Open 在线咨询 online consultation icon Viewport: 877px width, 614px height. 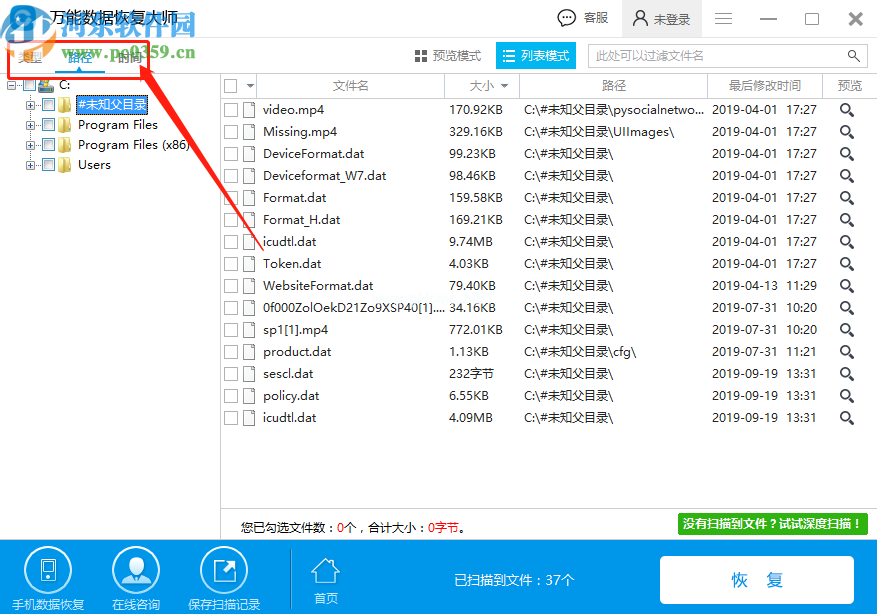[136, 571]
